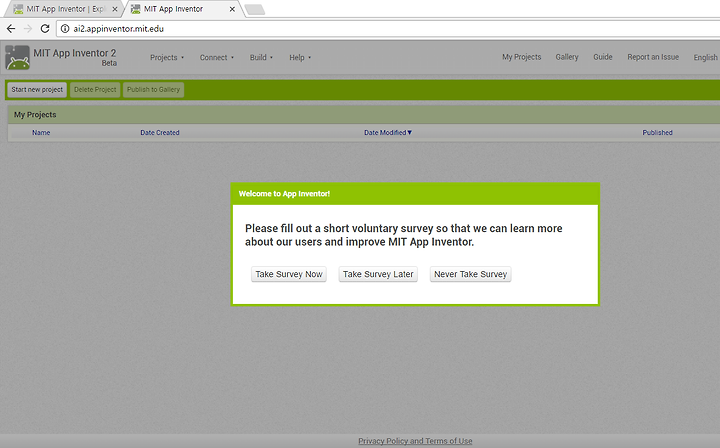Sort projects by Date Created column
Screen dimensions: 720x448
tap(160, 133)
